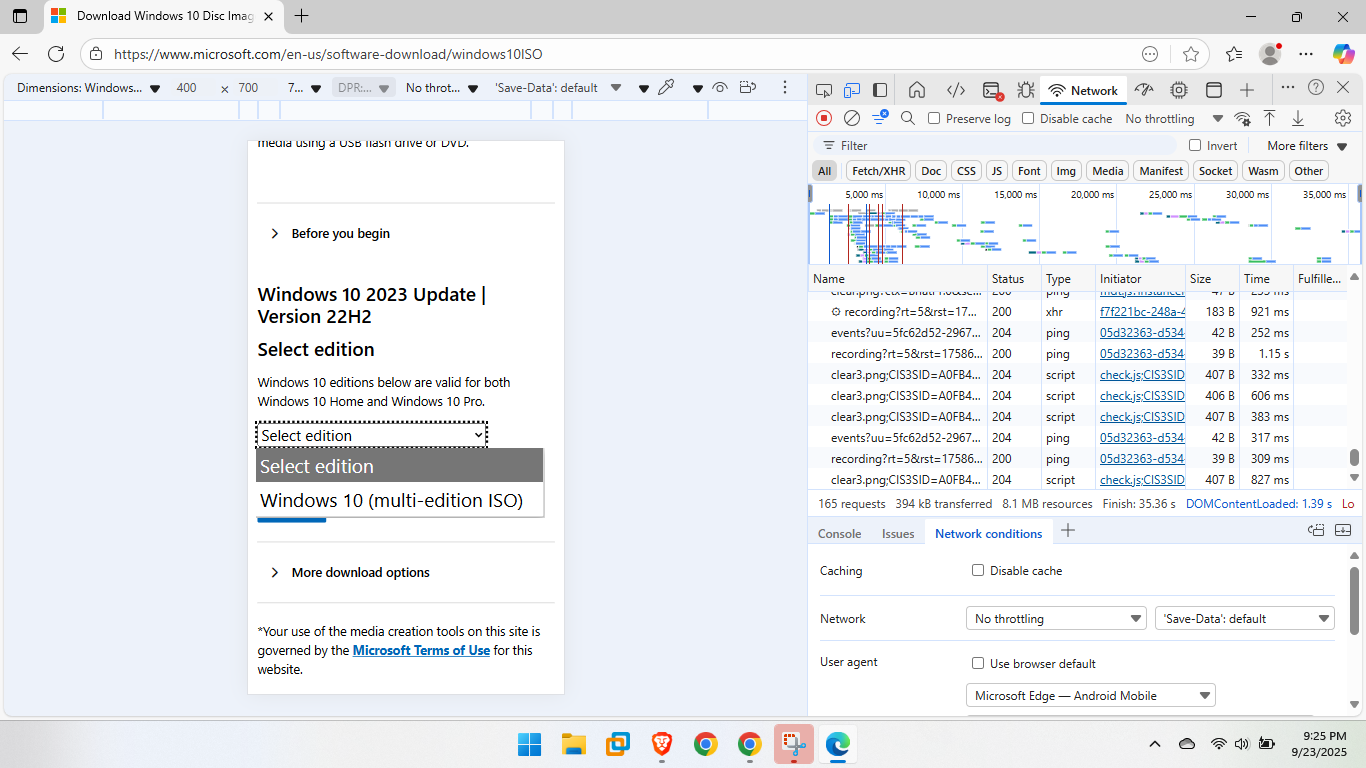Expand the Before you begin section
The height and width of the screenshot is (768, 1366).
click(340, 233)
